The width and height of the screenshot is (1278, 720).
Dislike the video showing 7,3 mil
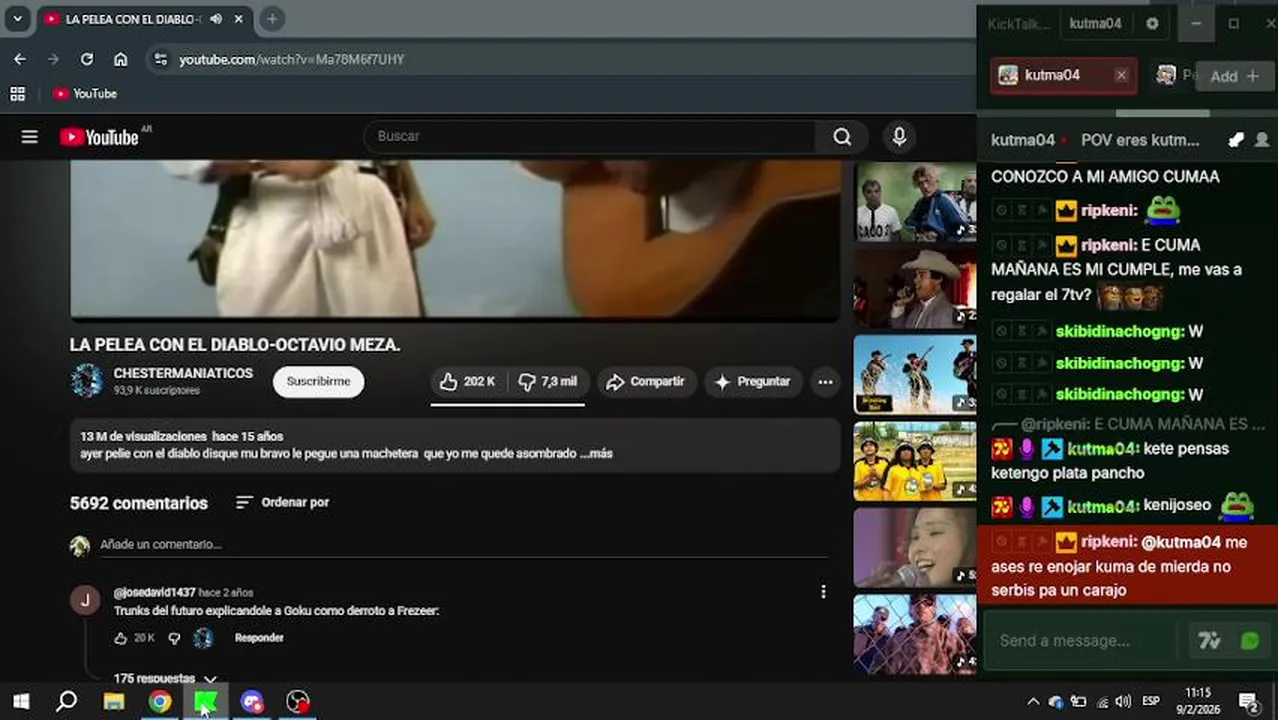tap(548, 382)
